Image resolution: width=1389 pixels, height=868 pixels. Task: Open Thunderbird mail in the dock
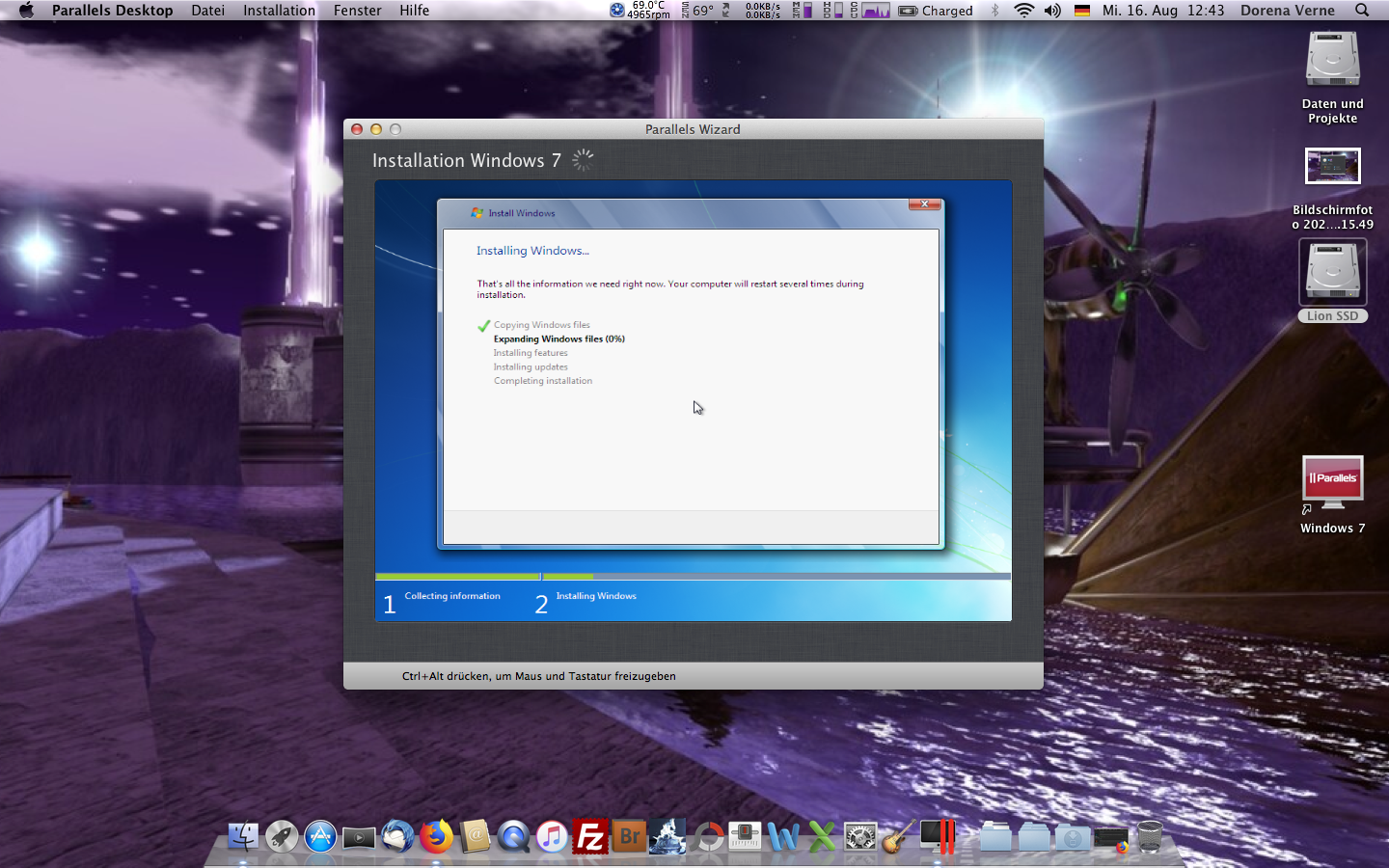[397, 837]
